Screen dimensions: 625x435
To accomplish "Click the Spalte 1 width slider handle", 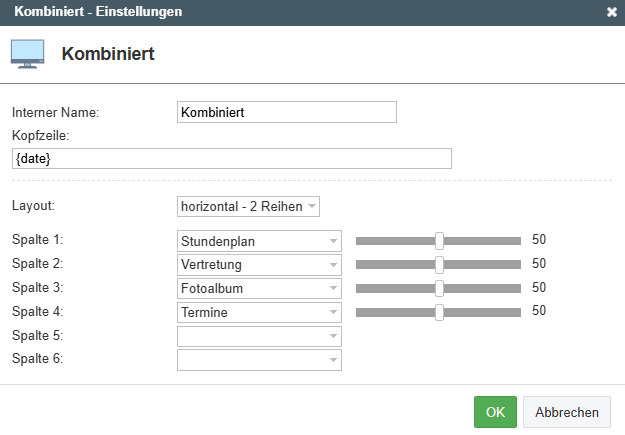I will click(x=439, y=241).
